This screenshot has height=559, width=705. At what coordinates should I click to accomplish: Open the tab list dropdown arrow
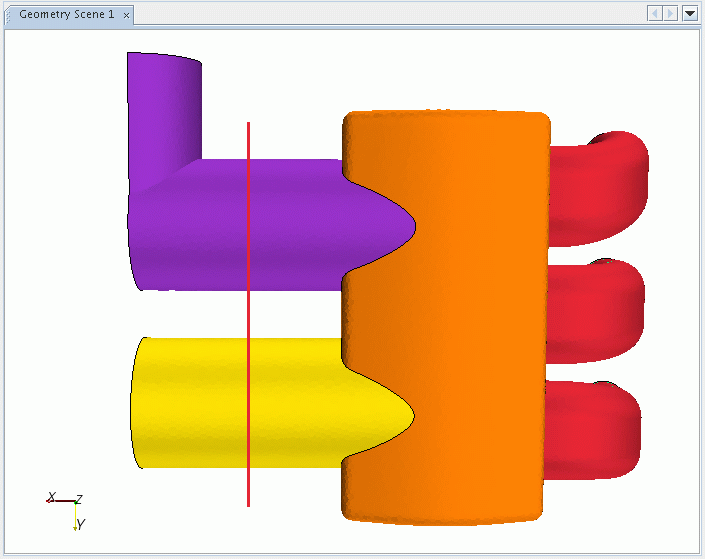click(x=689, y=13)
